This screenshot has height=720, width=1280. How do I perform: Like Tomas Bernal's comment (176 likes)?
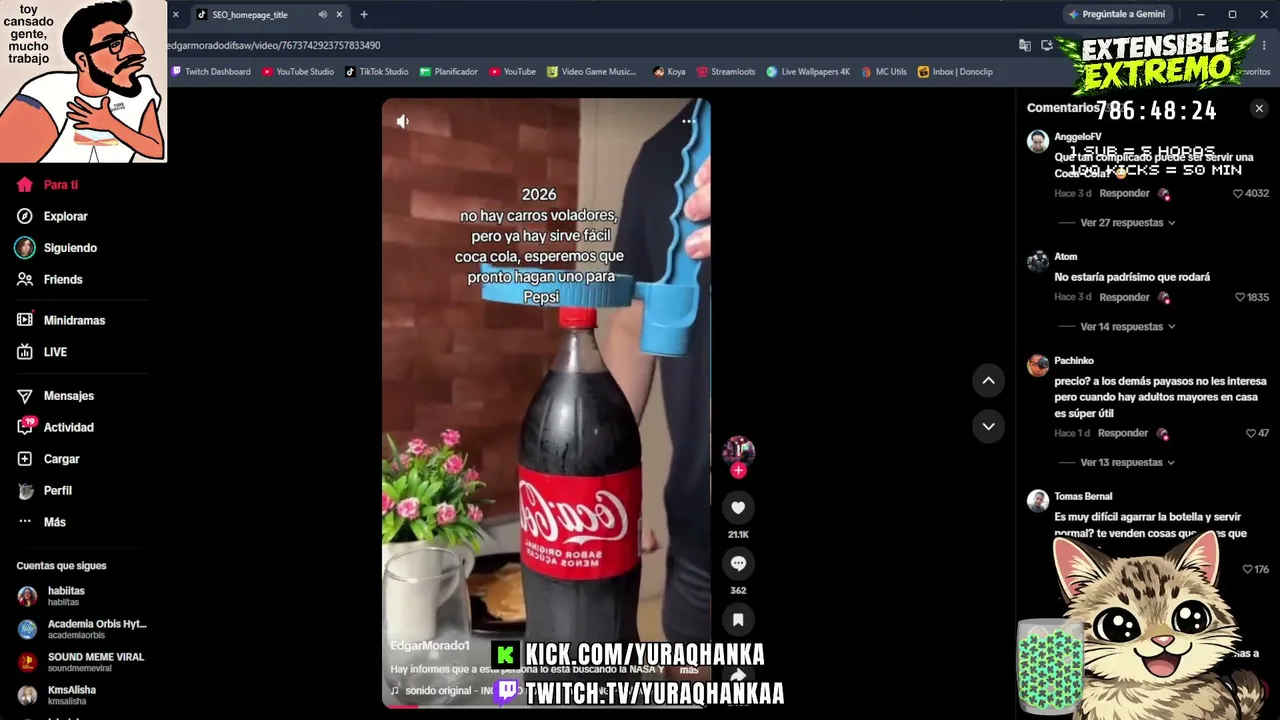click(x=1247, y=570)
